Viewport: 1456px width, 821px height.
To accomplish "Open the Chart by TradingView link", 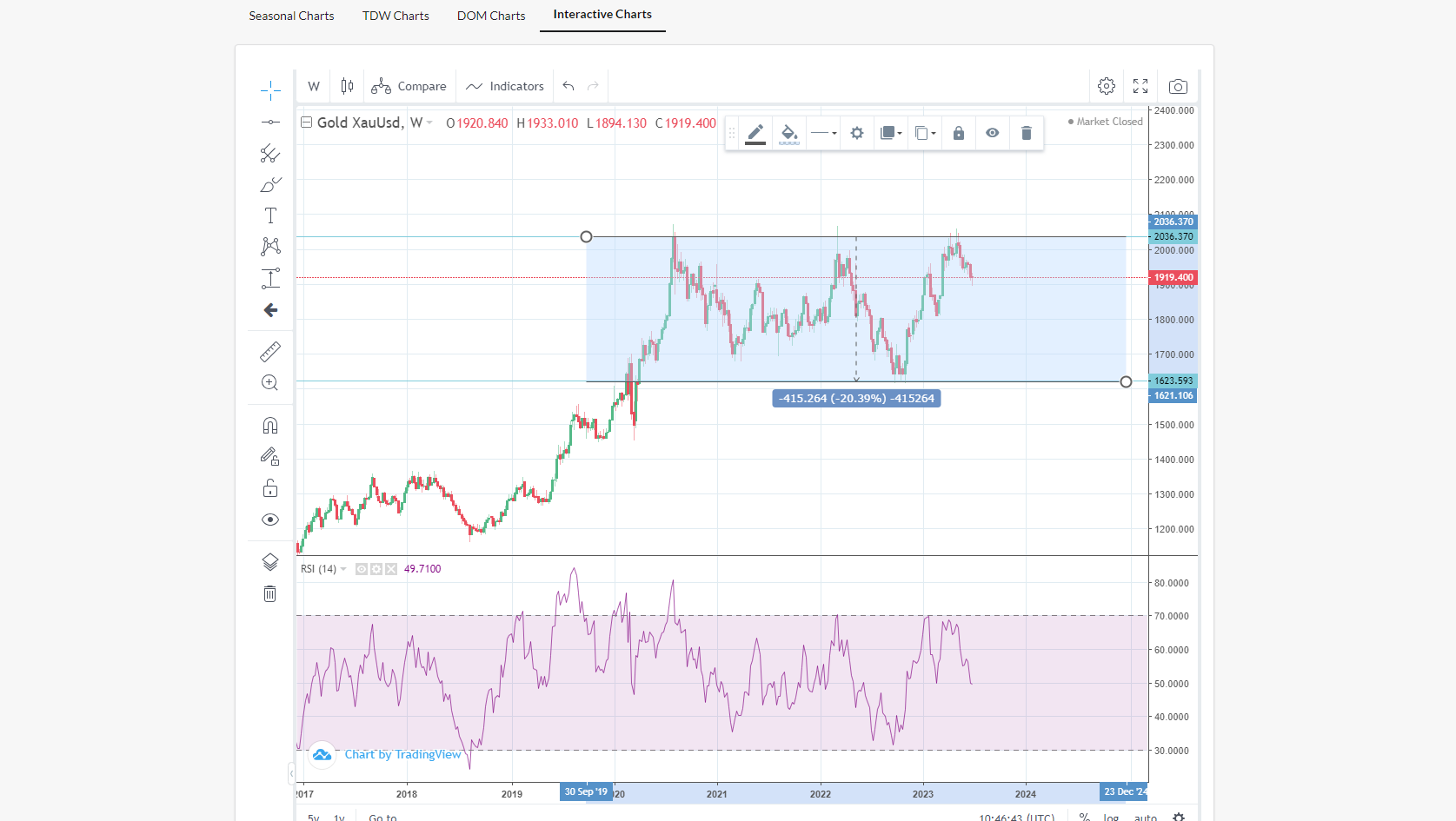I will coord(402,754).
